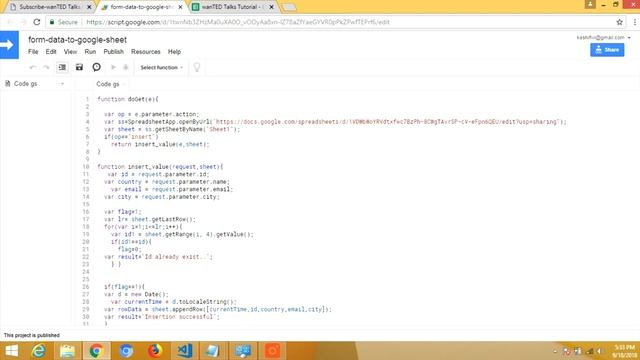Click the volume icon in system tray

pyautogui.click(x=599, y=351)
